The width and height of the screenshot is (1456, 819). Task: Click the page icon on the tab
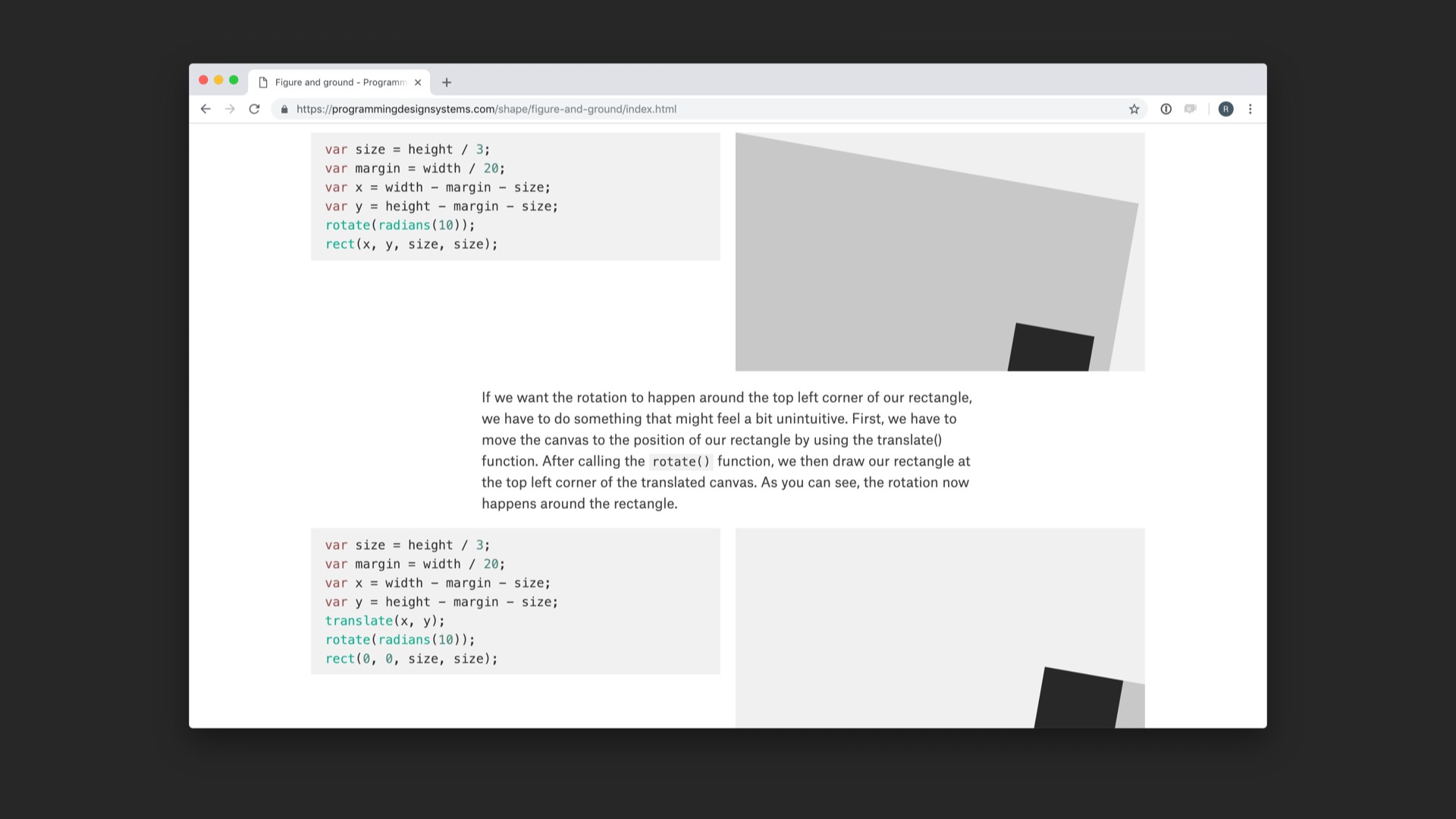click(x=263, y=83)
